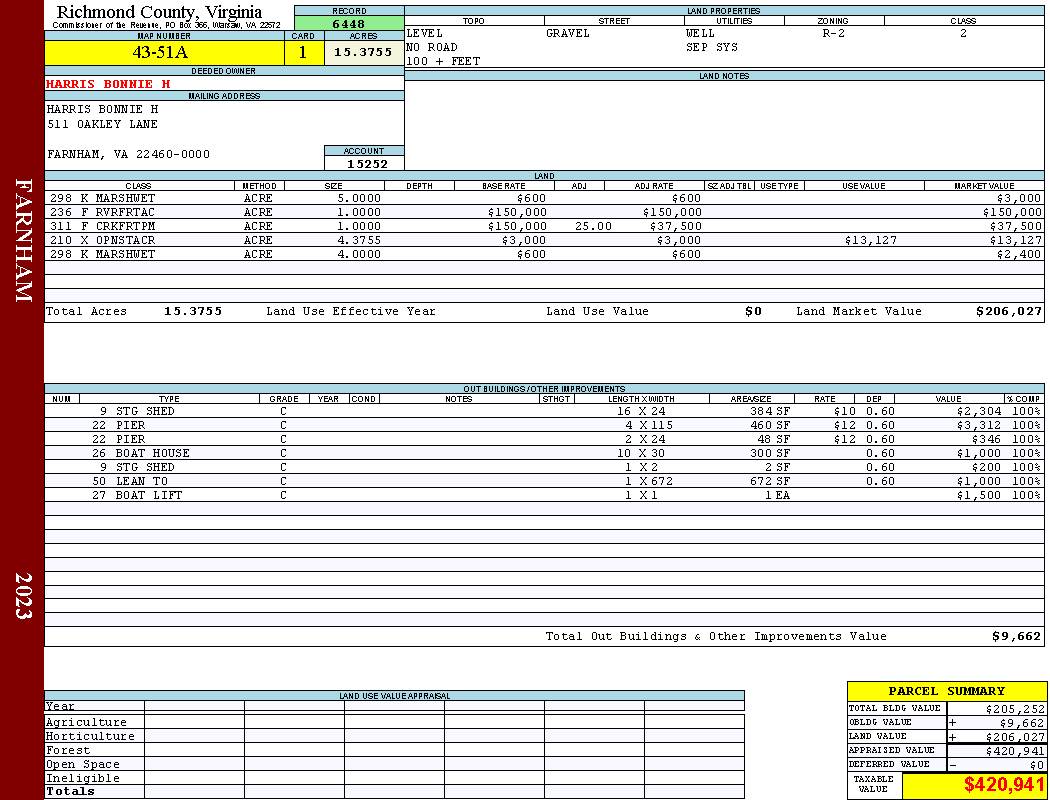This screenshot has height=800, width=1050.
Task: Click 236 F RVRFRTAC land class row
Action: (544, 212)
